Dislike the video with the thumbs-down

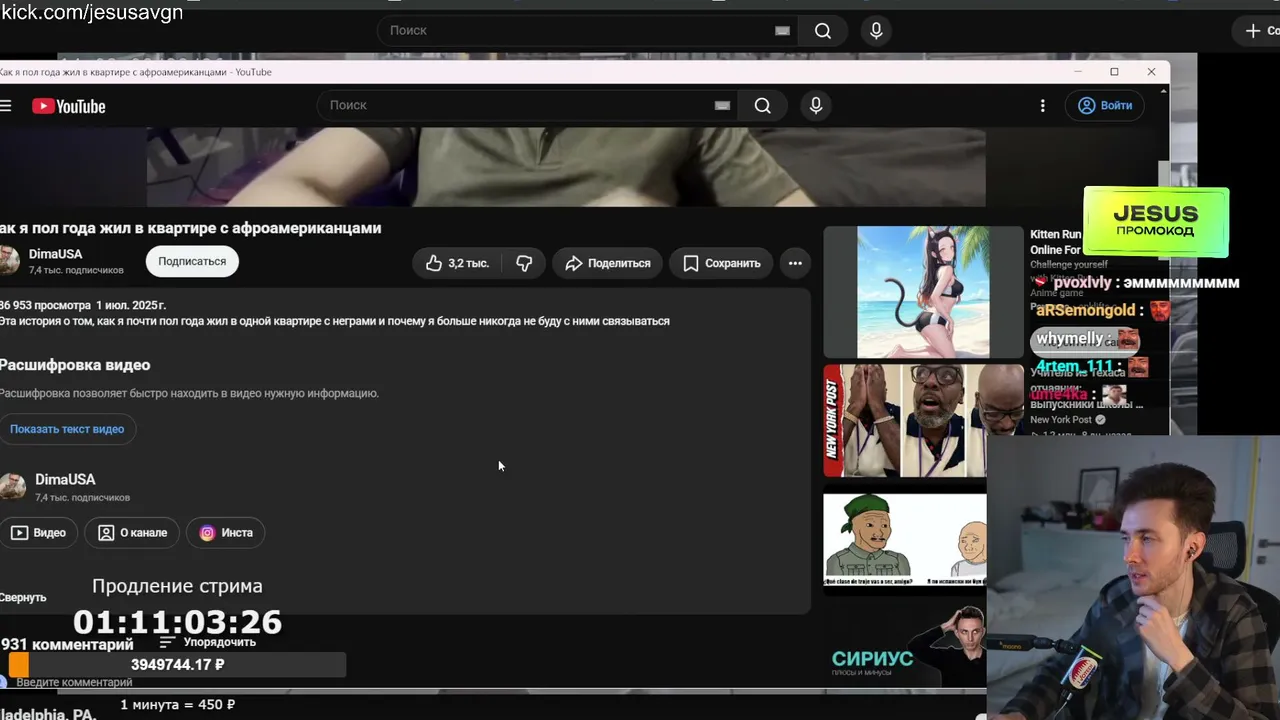[524, 263]
